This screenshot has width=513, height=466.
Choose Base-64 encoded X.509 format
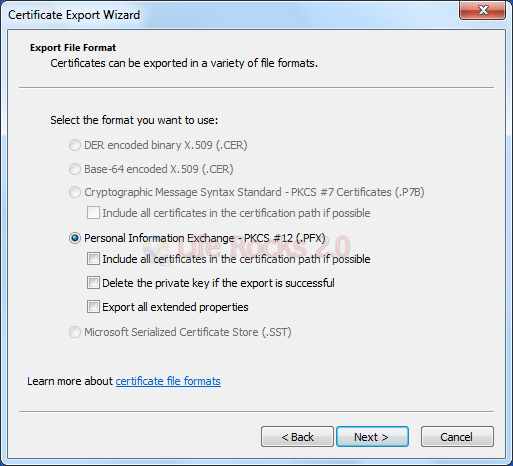75,169
